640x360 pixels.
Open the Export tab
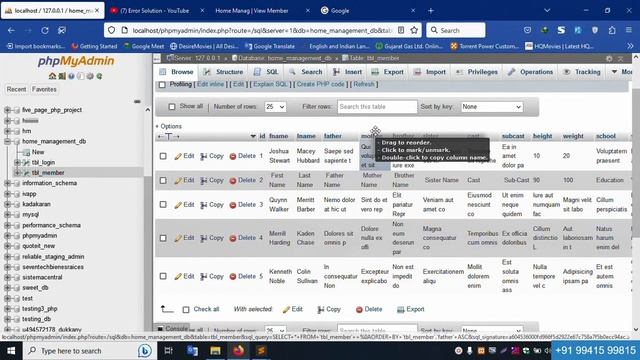coord(388,72)
